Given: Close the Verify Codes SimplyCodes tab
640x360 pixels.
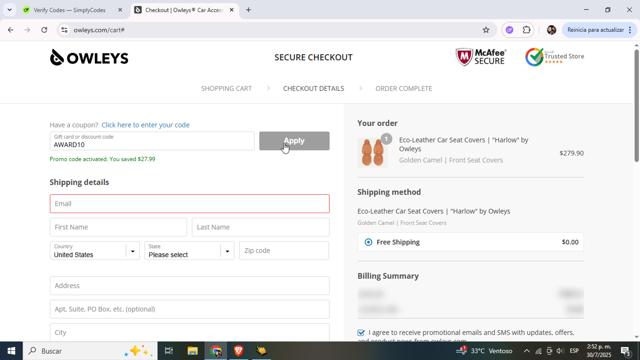Looking at the screenshot, I should pos(120,10).
